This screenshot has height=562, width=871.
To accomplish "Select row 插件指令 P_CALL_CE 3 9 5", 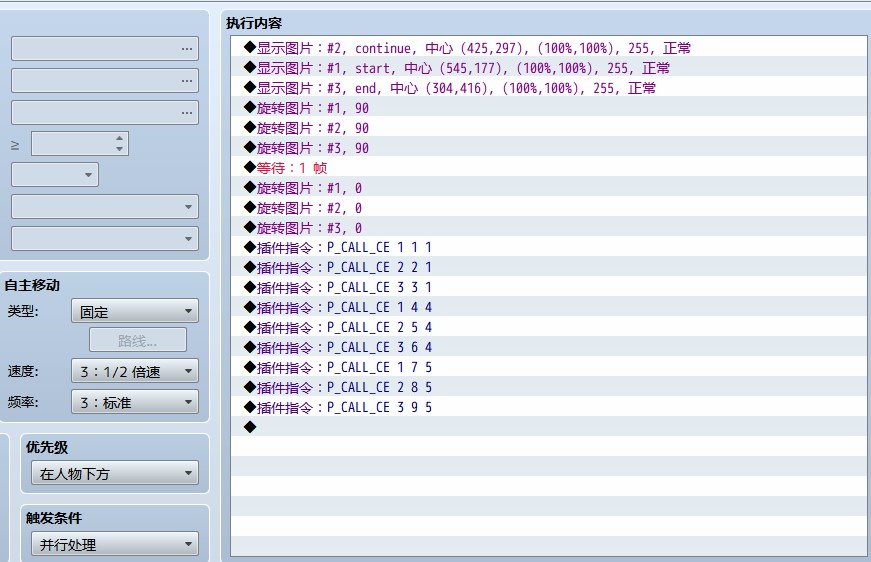I will (x=549, y=407).
